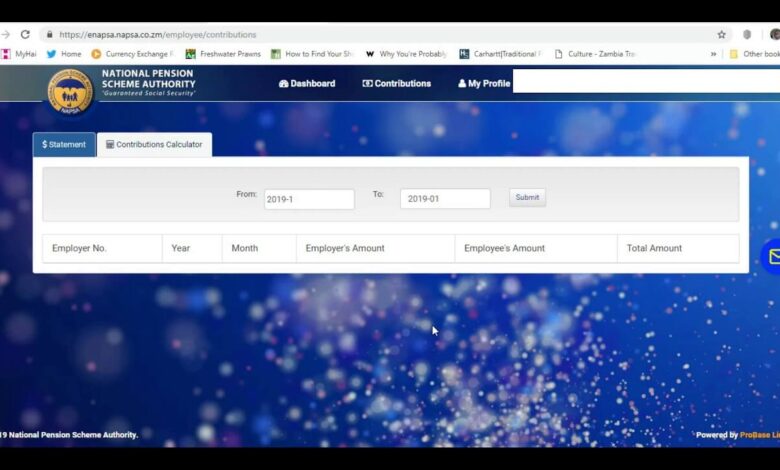Click the To date input field
The width and height of the screenshot is (780, 470).
(x=445, y=199)
